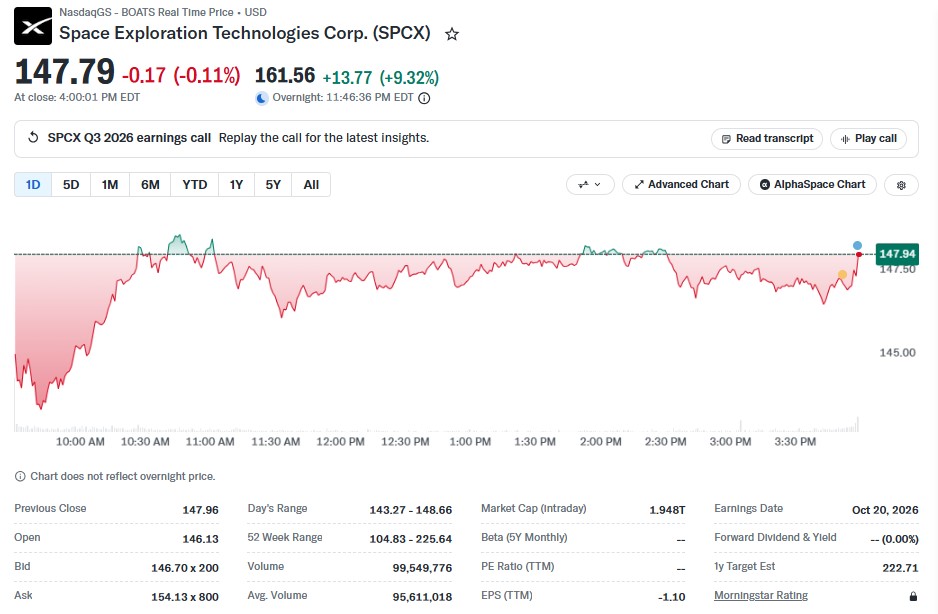Click the SPCX Q3 2026 earnings call title

tap(129, 138)
